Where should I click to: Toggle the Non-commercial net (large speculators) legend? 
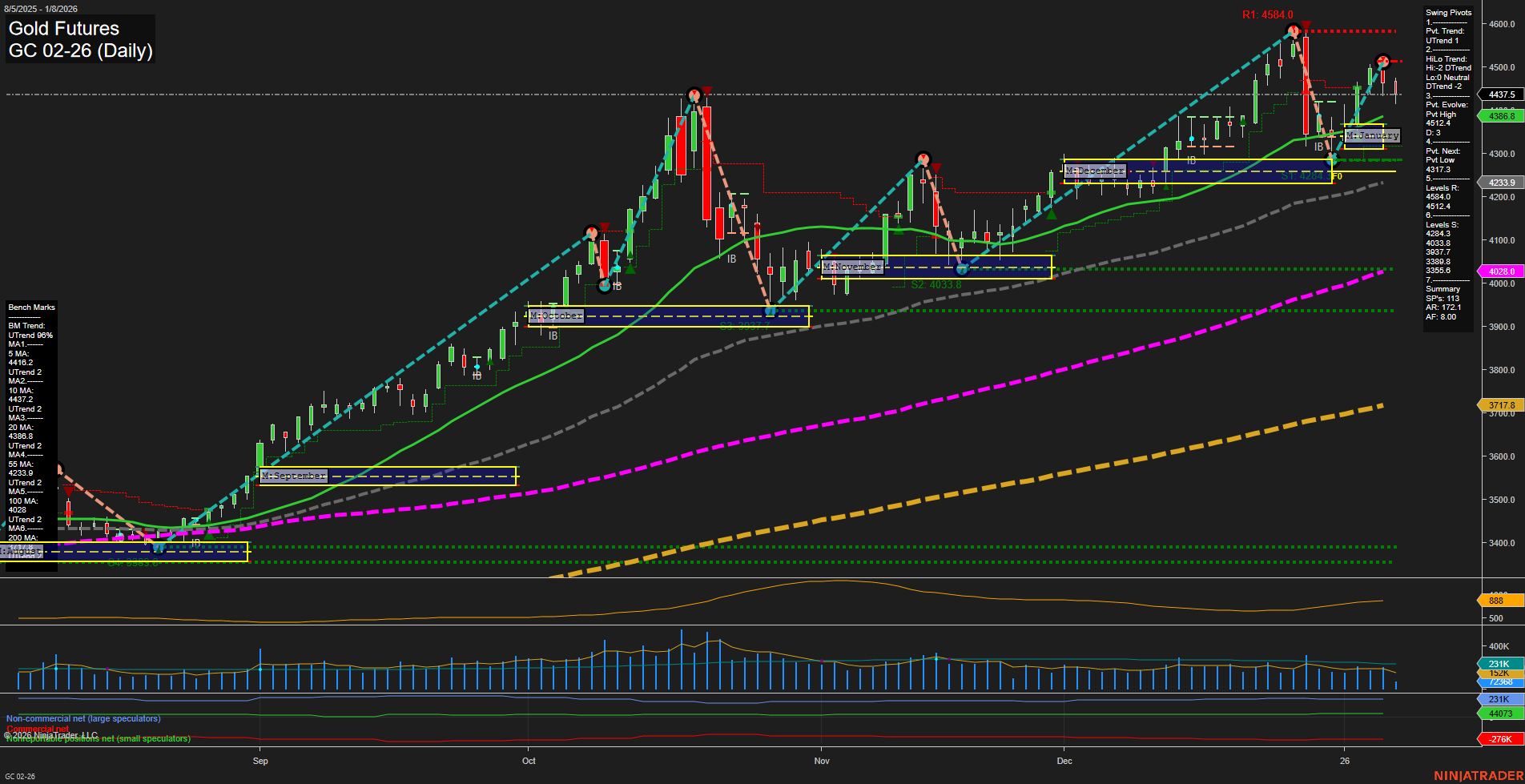tap(82, 718)
